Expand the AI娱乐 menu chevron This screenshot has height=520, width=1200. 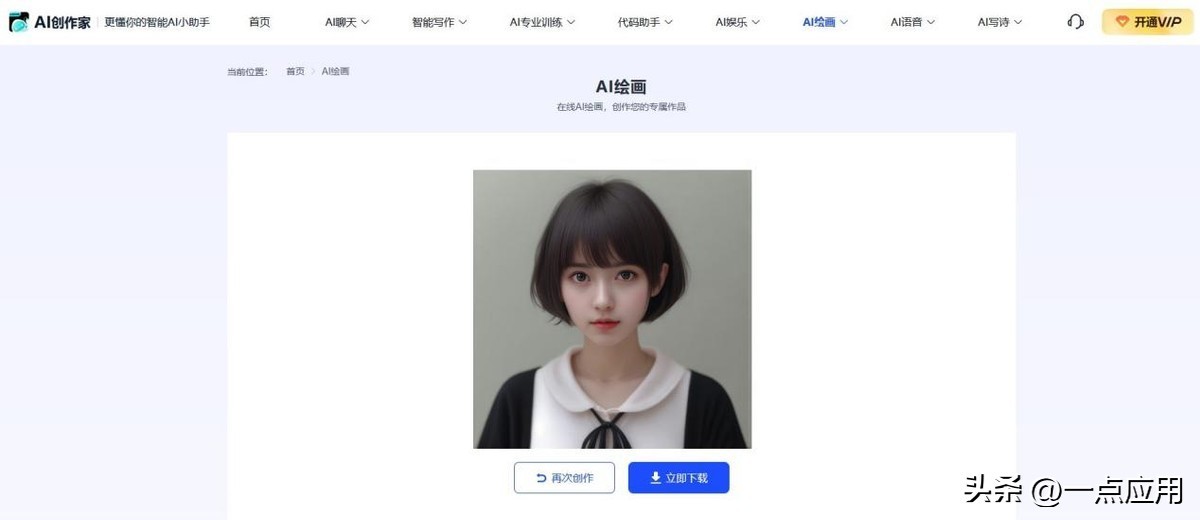tap(756, 22)
